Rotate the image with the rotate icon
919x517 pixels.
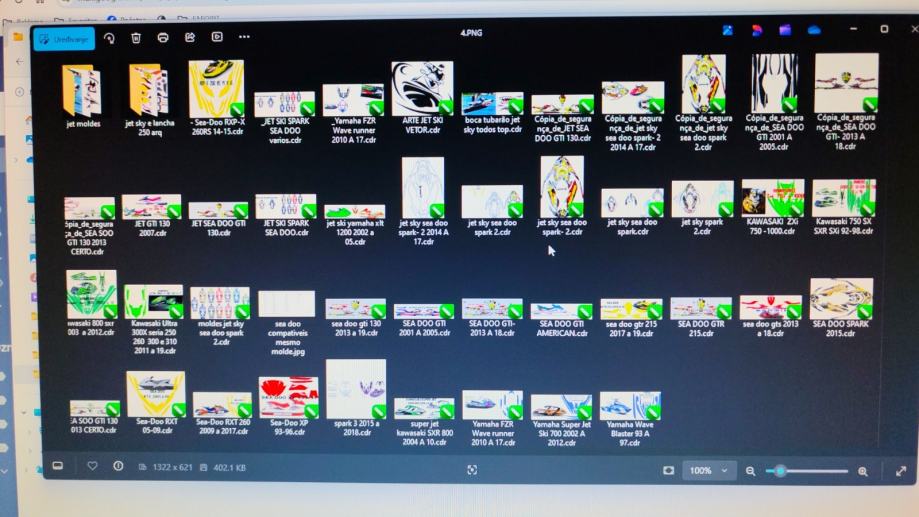coord(109,38)
